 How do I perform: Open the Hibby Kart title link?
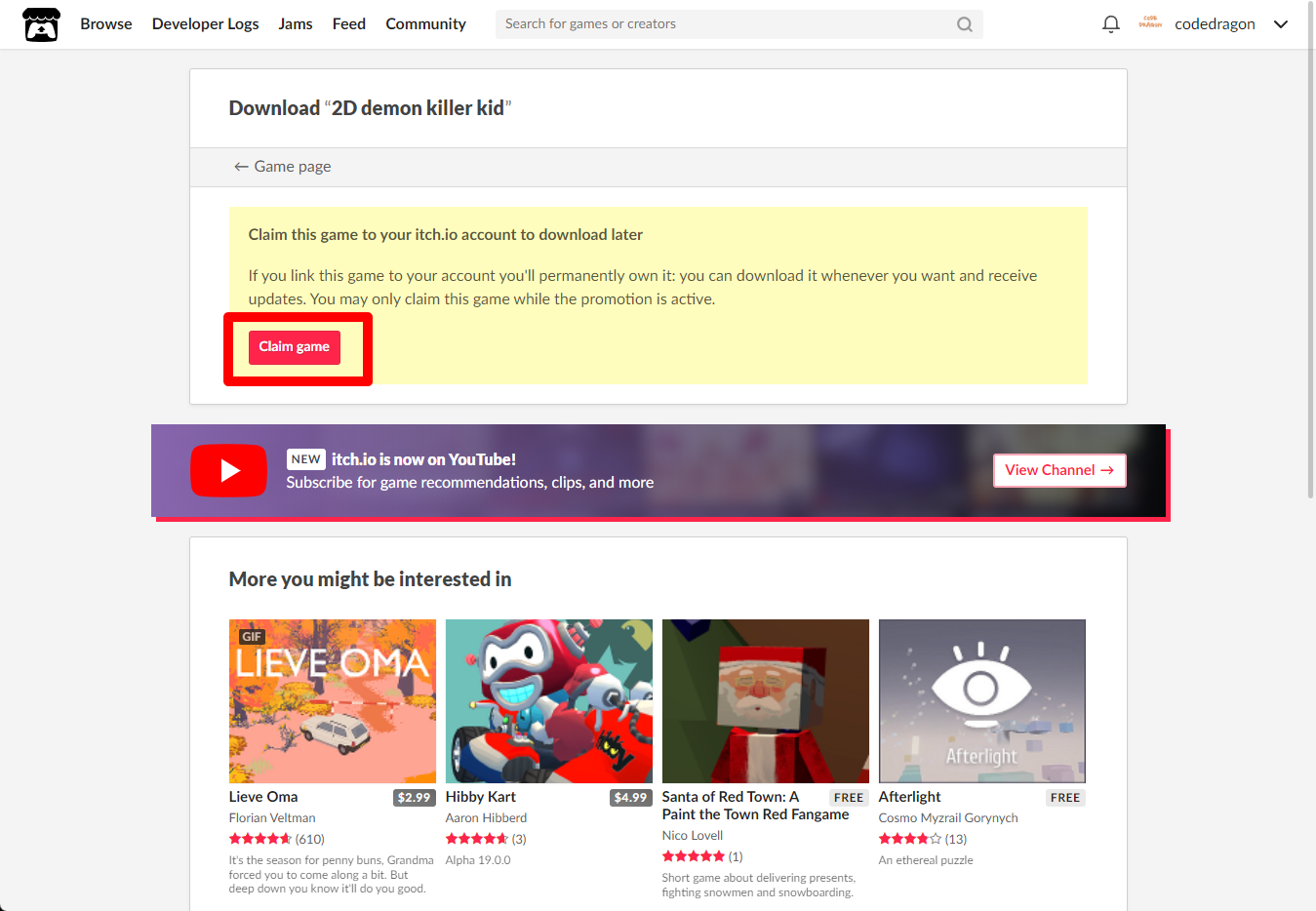pos(481,797)
